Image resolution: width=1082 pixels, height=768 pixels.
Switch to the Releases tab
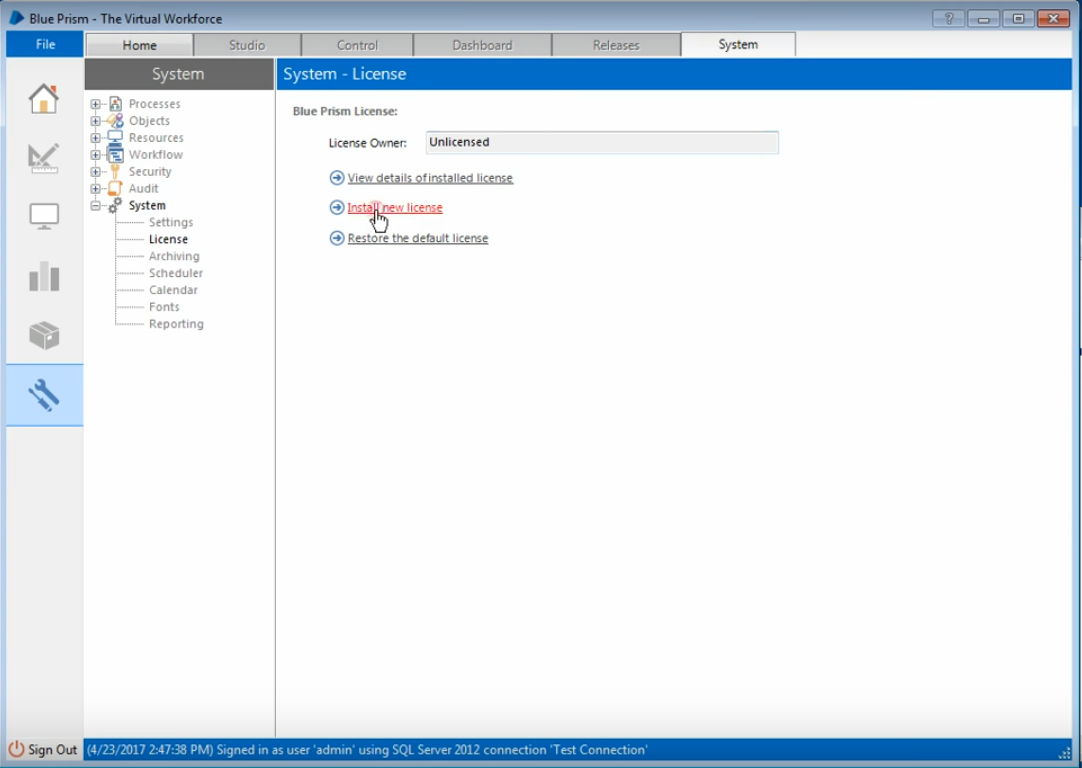pos(616,45)
